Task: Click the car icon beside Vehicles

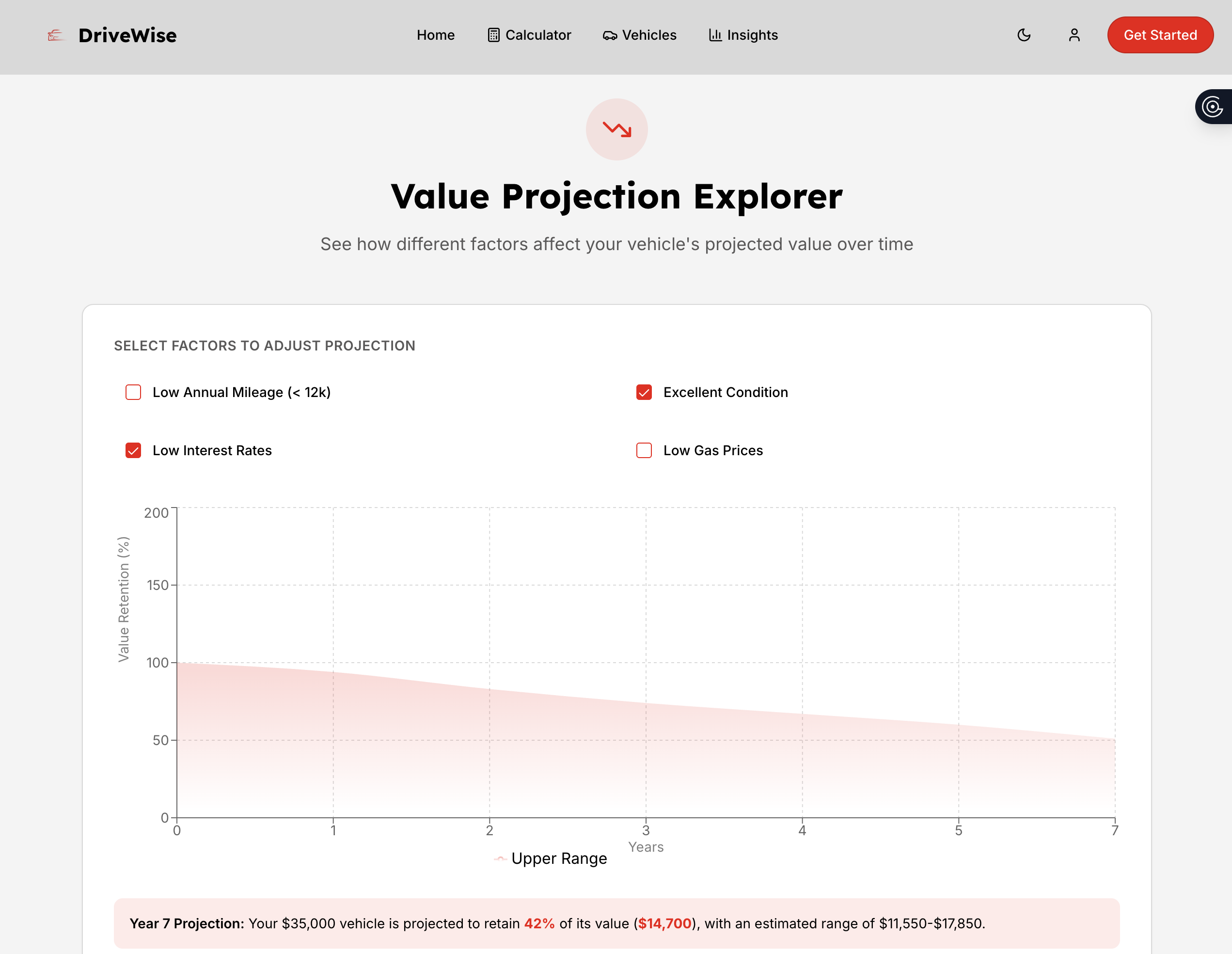Action: click(x=610, y=35)
